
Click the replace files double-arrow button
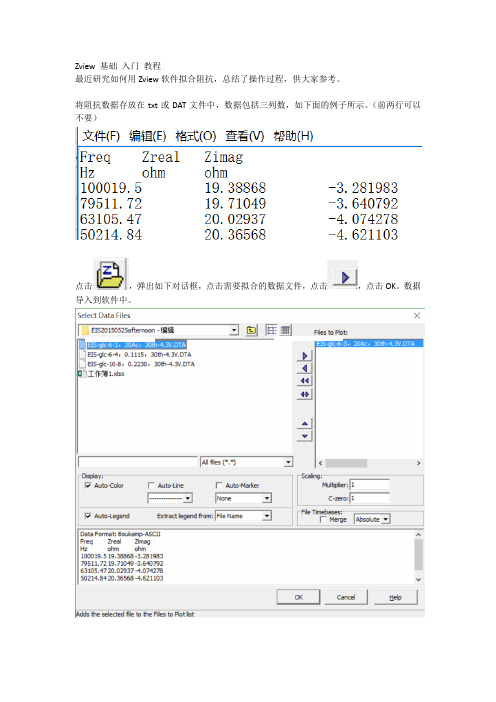click(305, 394)
